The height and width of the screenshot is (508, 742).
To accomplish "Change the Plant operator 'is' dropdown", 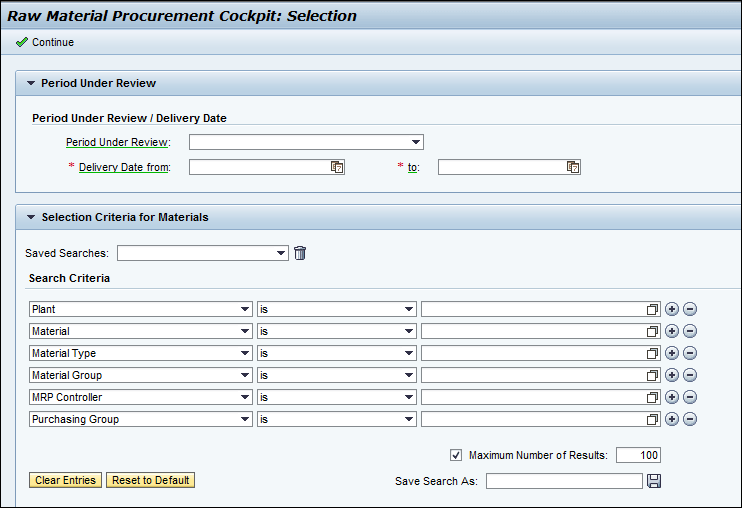I will point(408,310).
